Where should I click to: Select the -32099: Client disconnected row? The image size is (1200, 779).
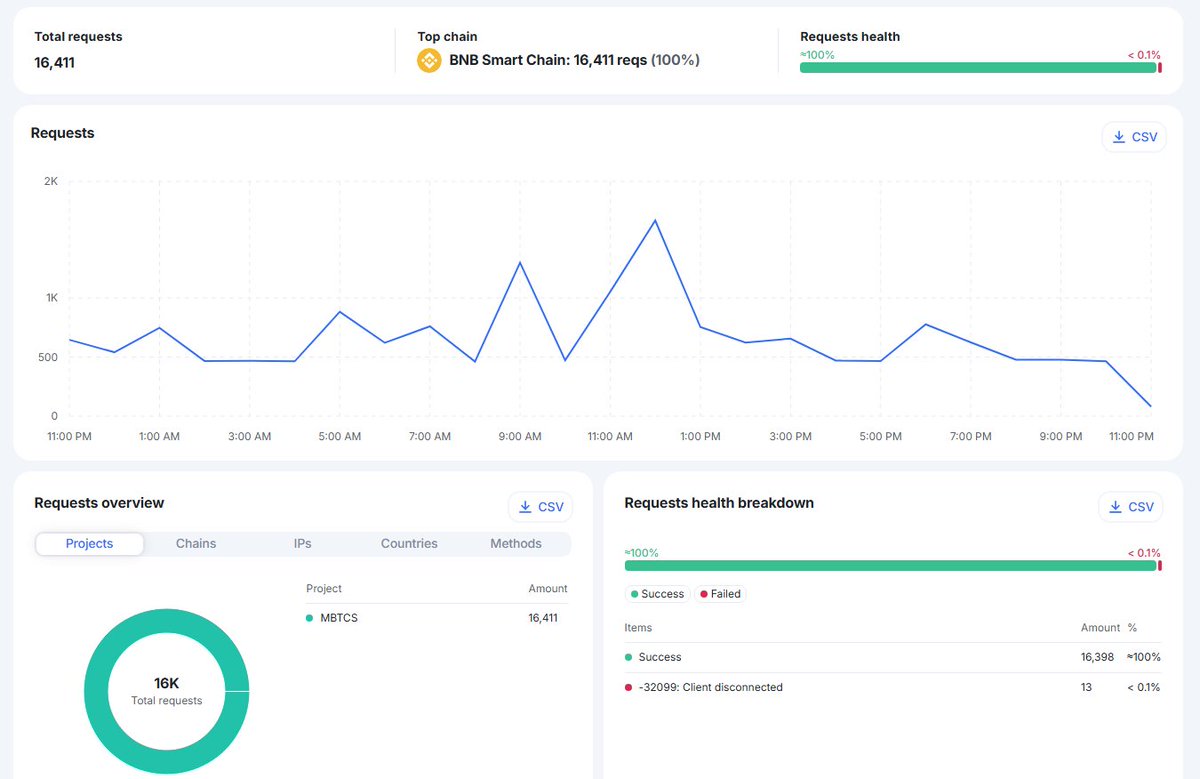pos(893,688)
